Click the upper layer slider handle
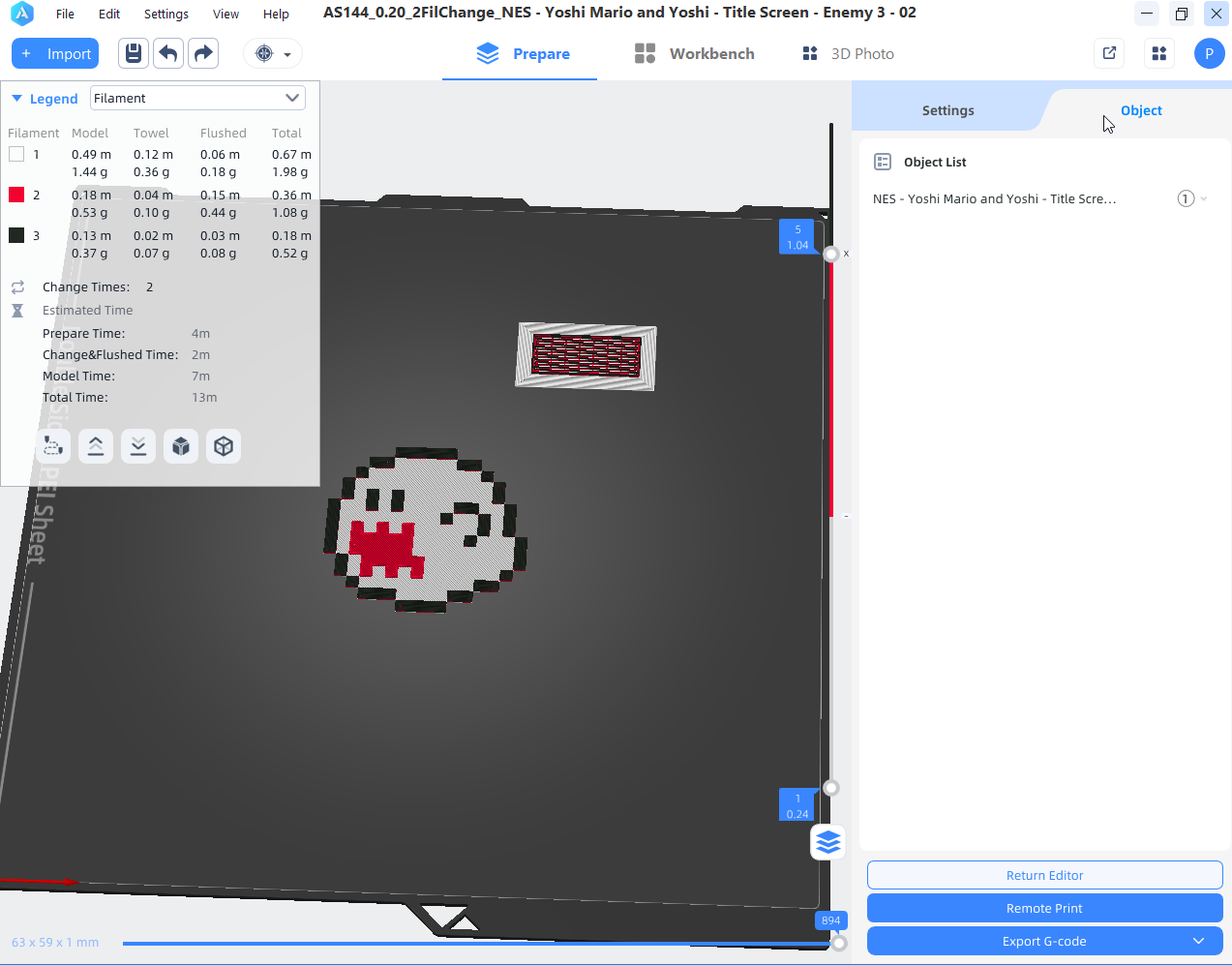This screenshot has width=1232, height=965. 830,255
